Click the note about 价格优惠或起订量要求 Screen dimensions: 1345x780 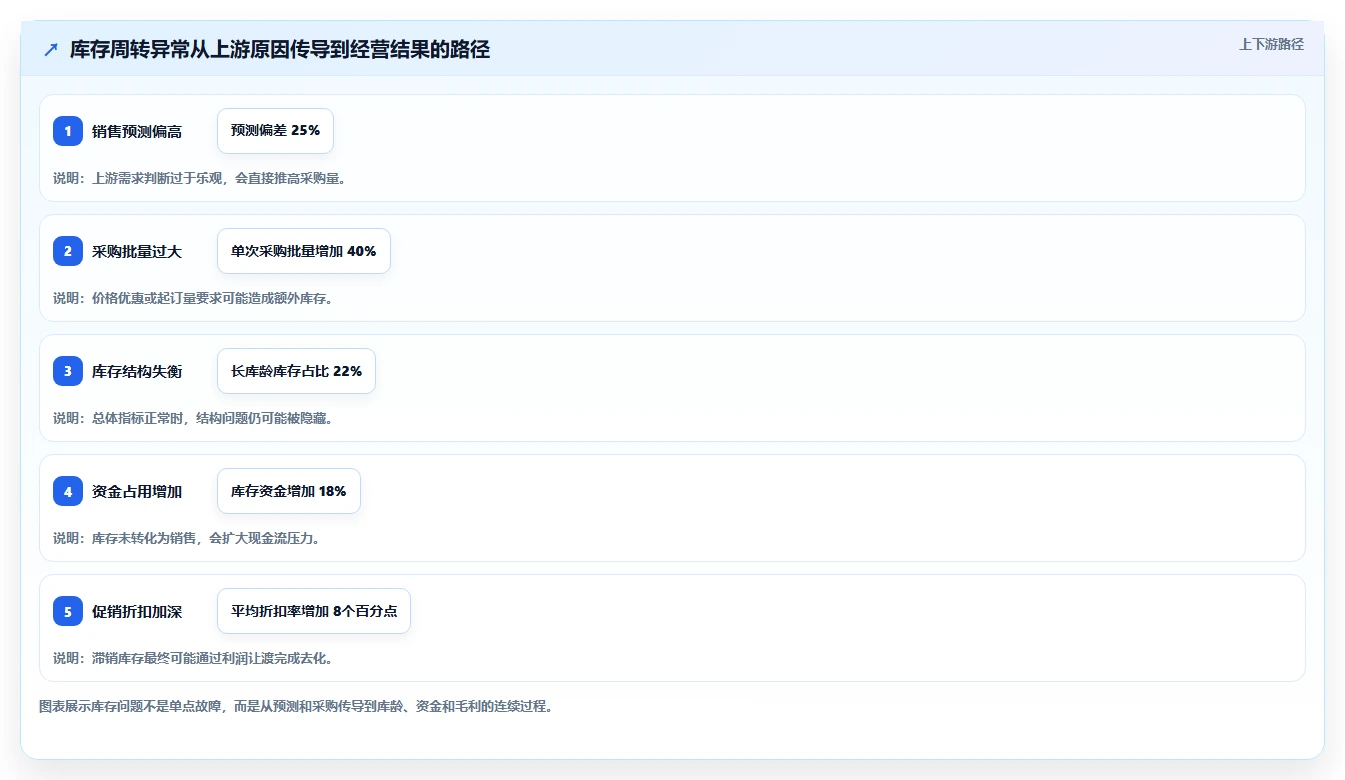pyautogui.click(x=193, y=298)
